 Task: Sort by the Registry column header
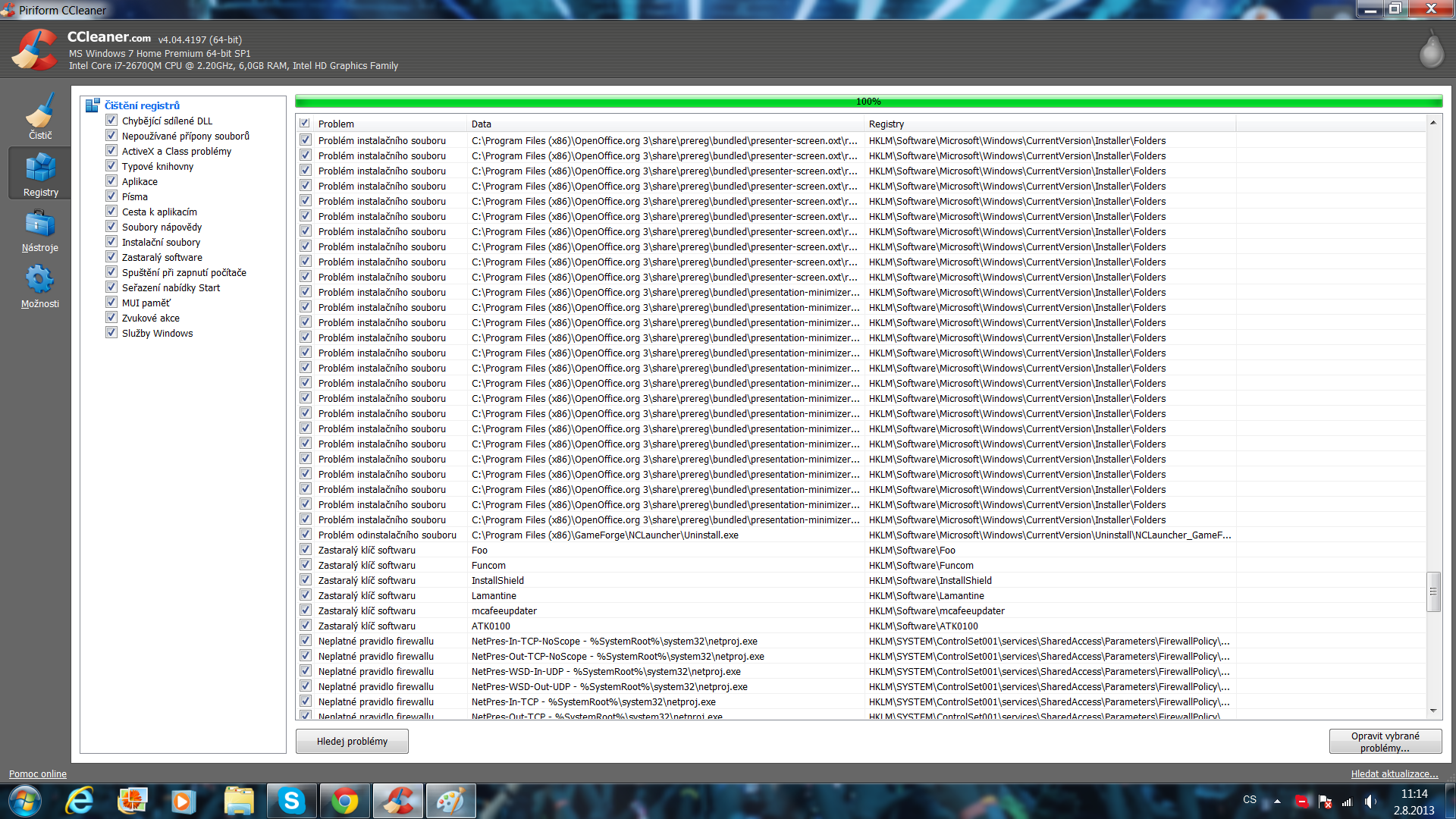pyautogui.click(x=1050, y=124)
